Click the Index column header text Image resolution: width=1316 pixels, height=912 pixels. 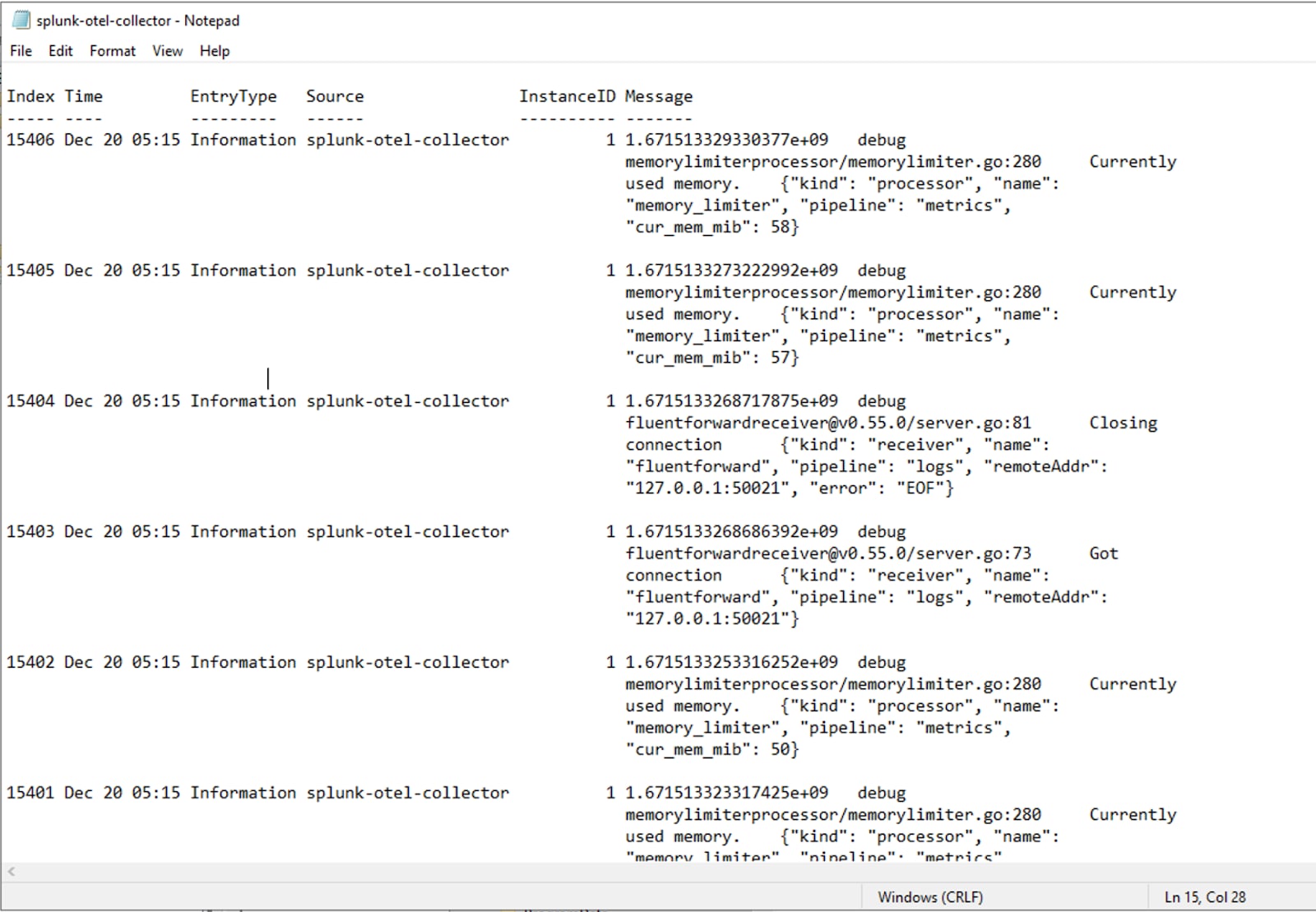click(30, 96)
